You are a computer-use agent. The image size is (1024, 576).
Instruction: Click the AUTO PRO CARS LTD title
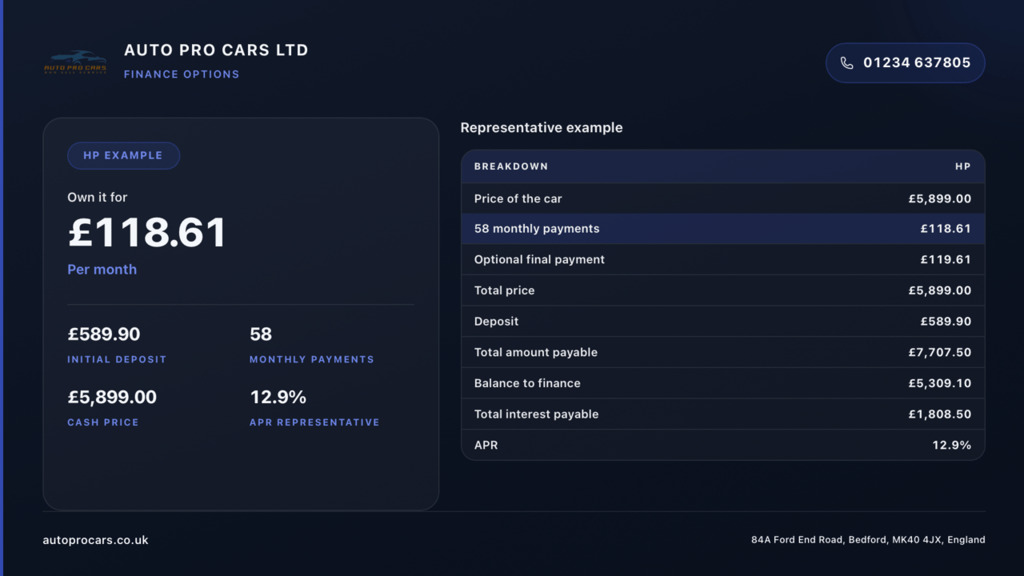point(216,50)
